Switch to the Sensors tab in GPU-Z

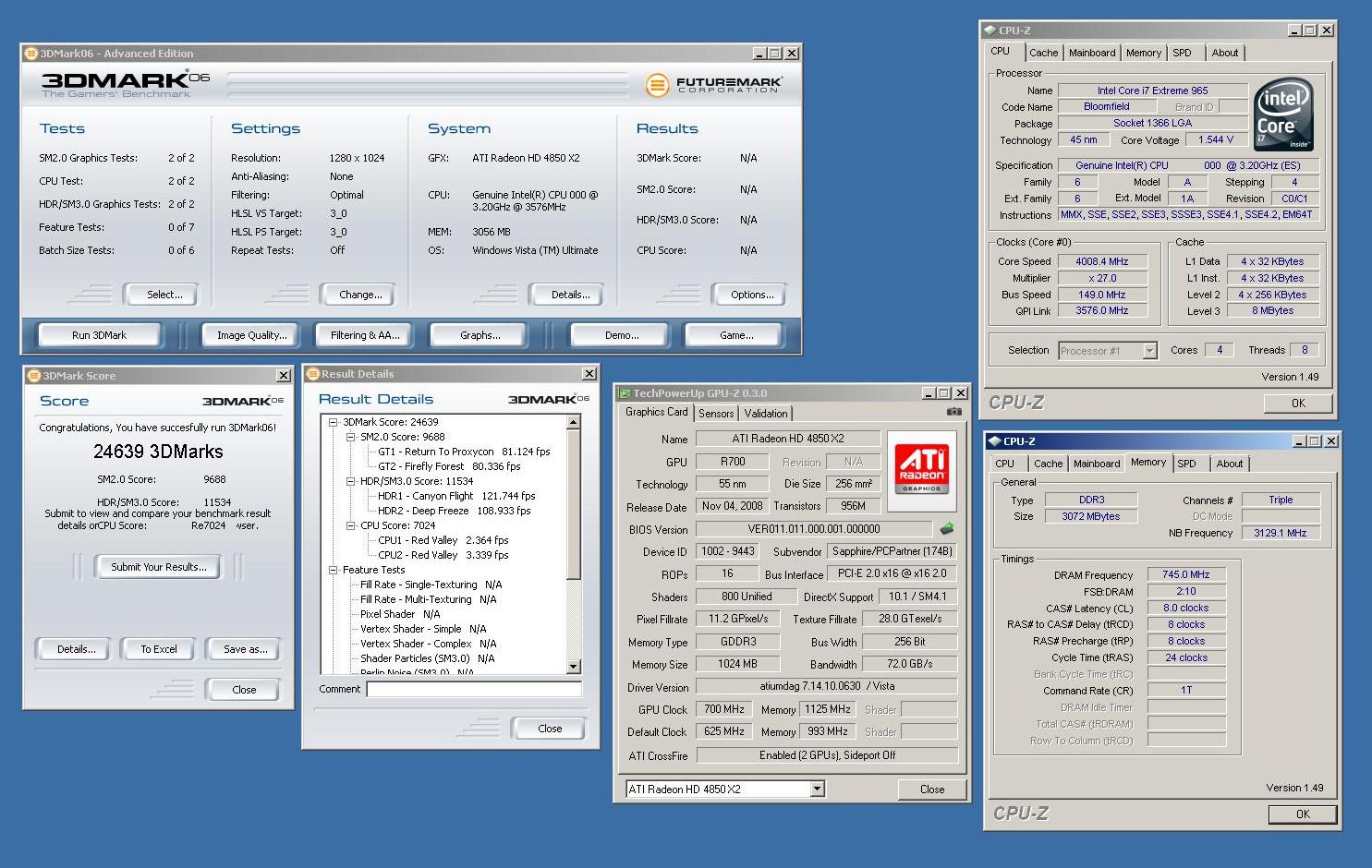click(x=716, y=414)
